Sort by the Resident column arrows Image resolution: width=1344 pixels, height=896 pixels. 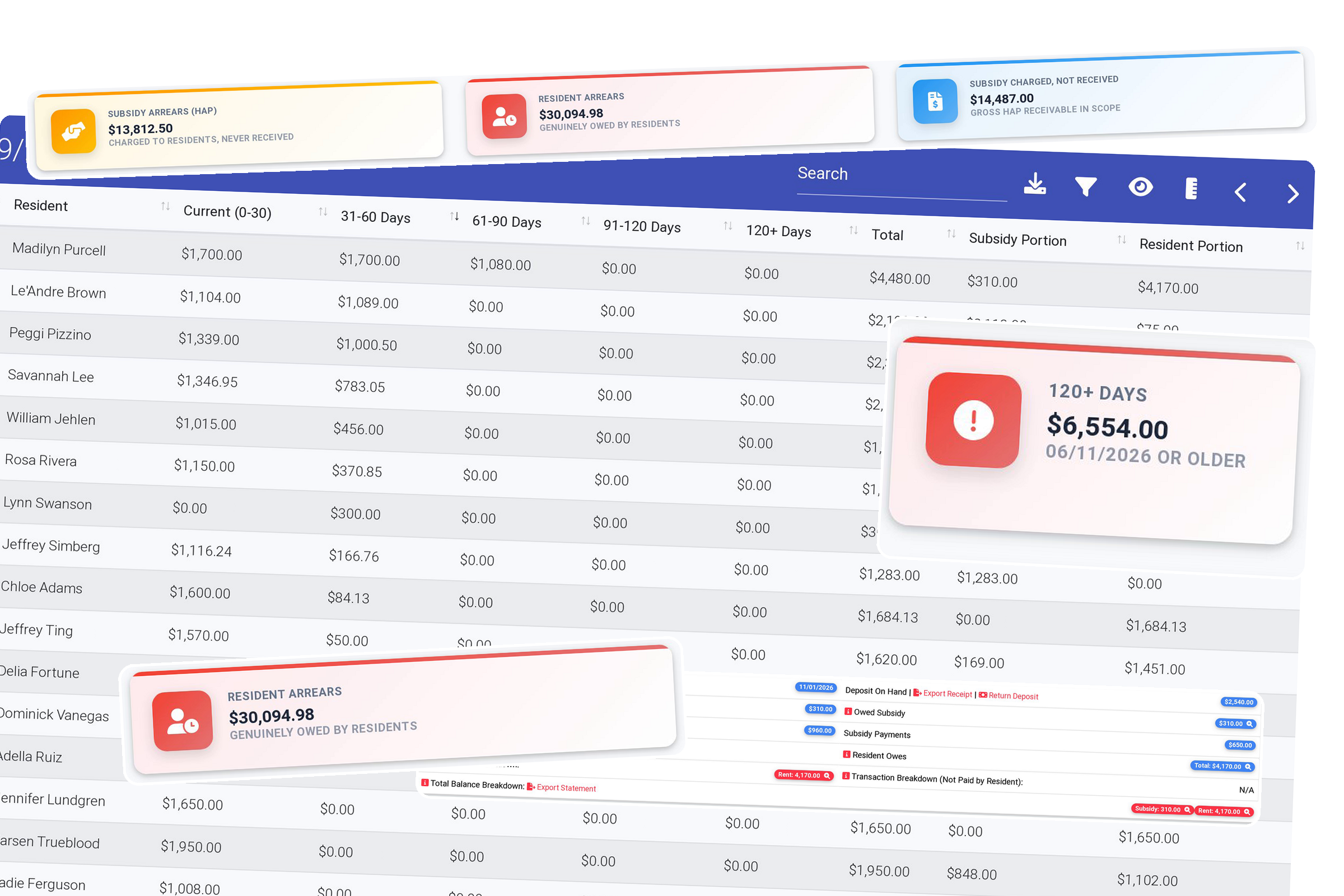click(165, 206)
